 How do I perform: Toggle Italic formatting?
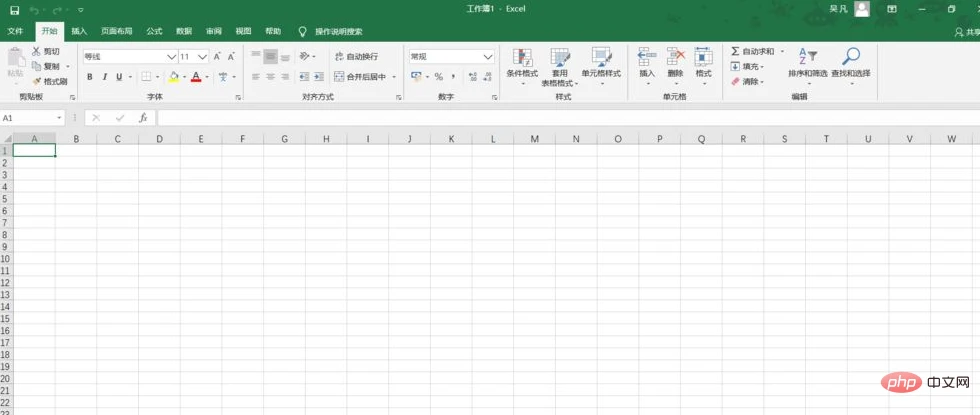pyautogui.click(x=104, y=77)
